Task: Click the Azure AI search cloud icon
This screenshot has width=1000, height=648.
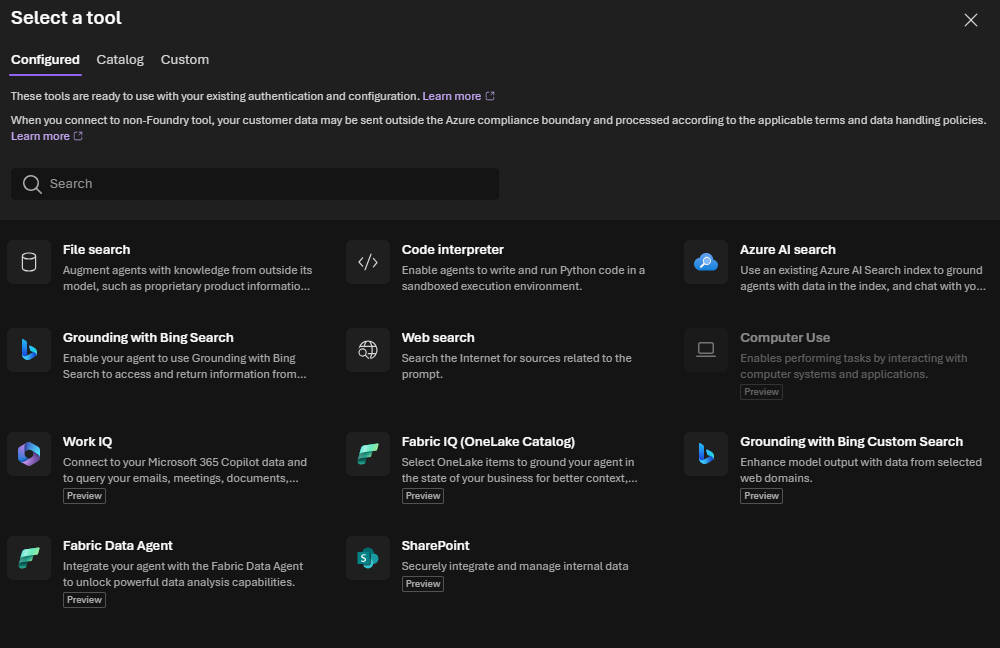Action: (x=706, y=262)
